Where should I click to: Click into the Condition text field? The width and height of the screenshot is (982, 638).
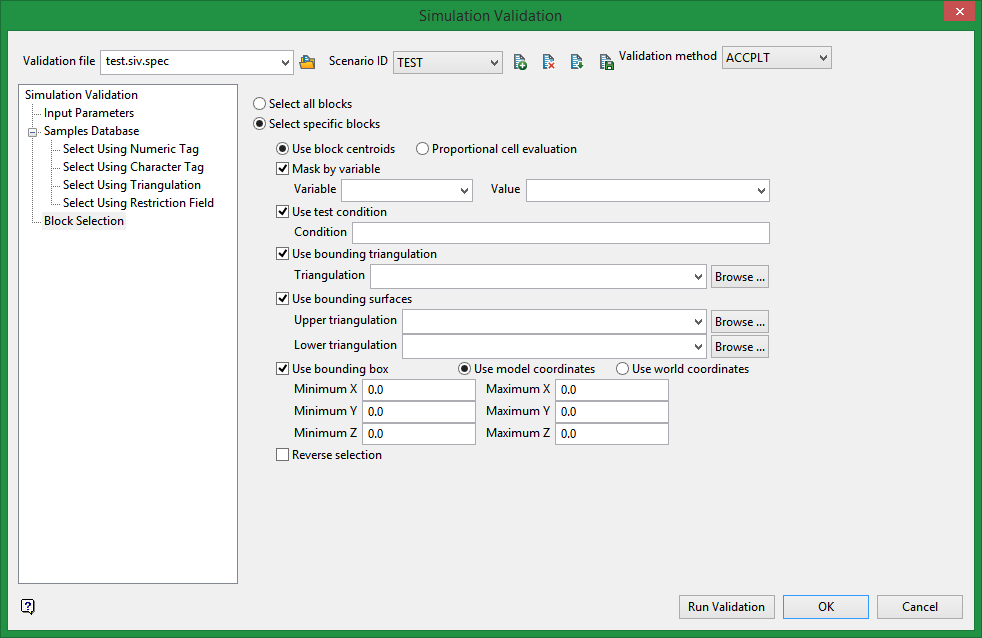(x=560, y=233)
